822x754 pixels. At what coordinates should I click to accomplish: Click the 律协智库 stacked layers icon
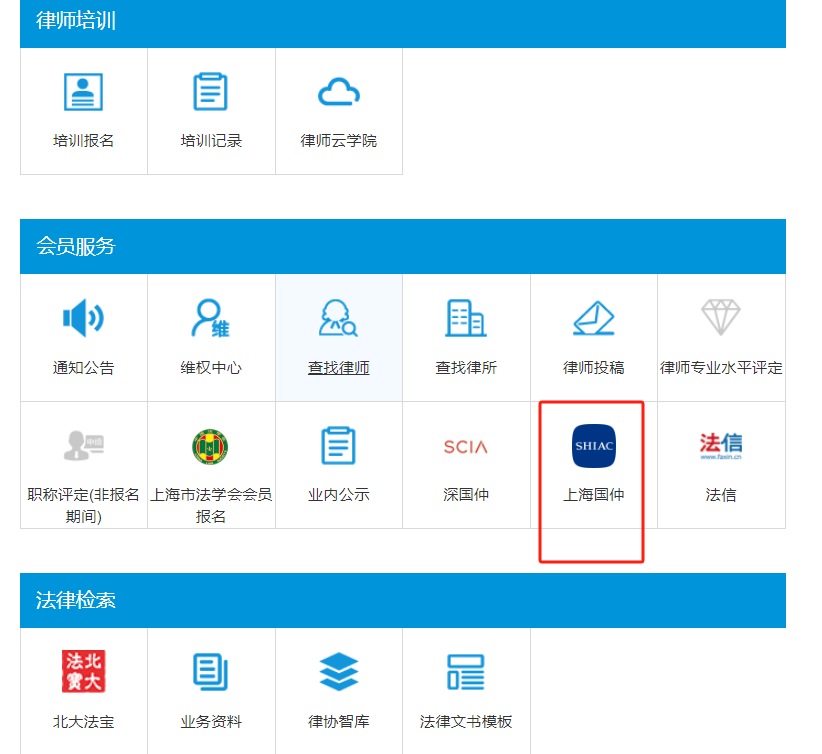tap(339, 672)
